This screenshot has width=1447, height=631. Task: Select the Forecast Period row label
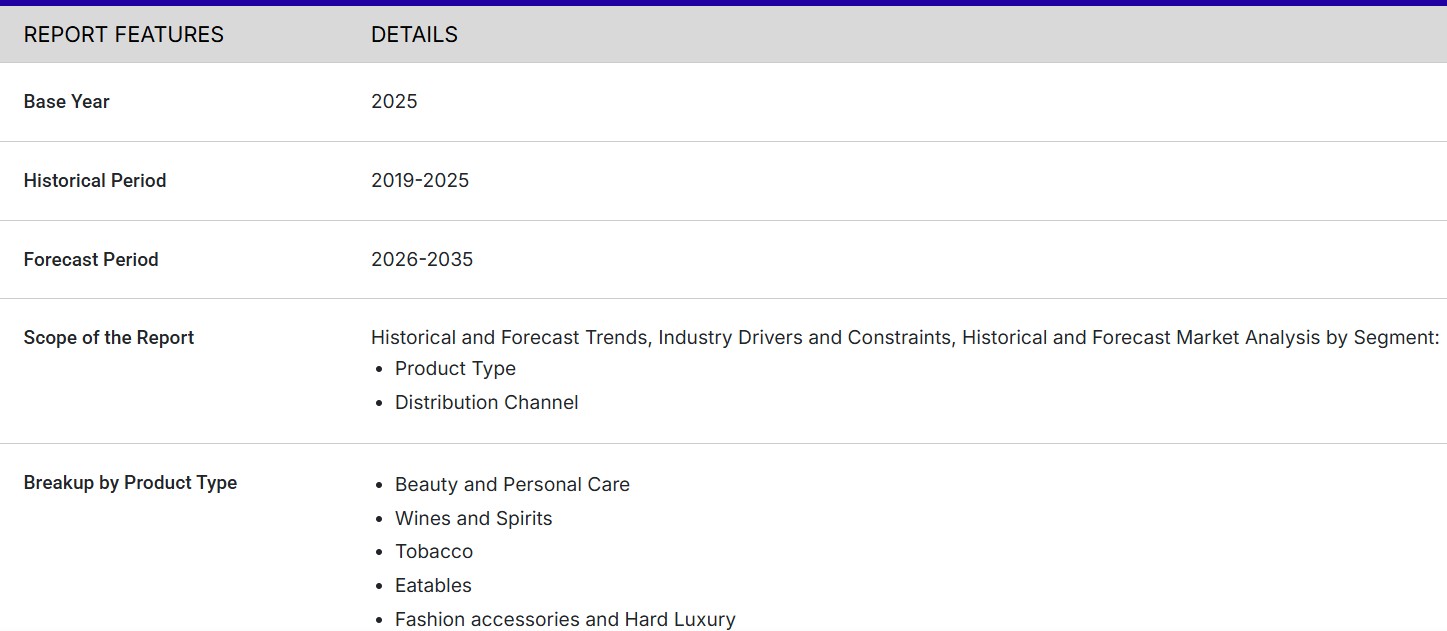point(91,260)
